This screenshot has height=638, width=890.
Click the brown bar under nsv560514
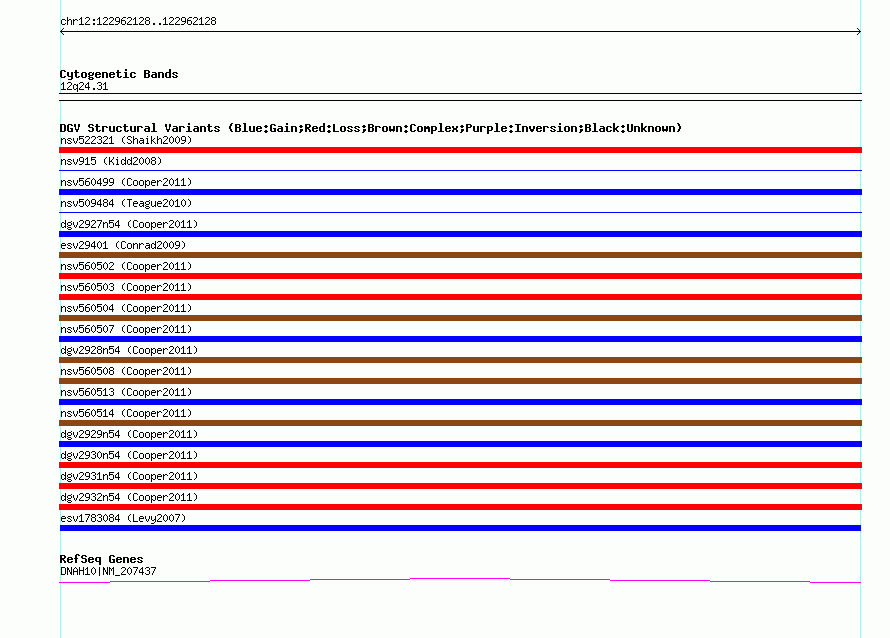[x=460, y=423]
